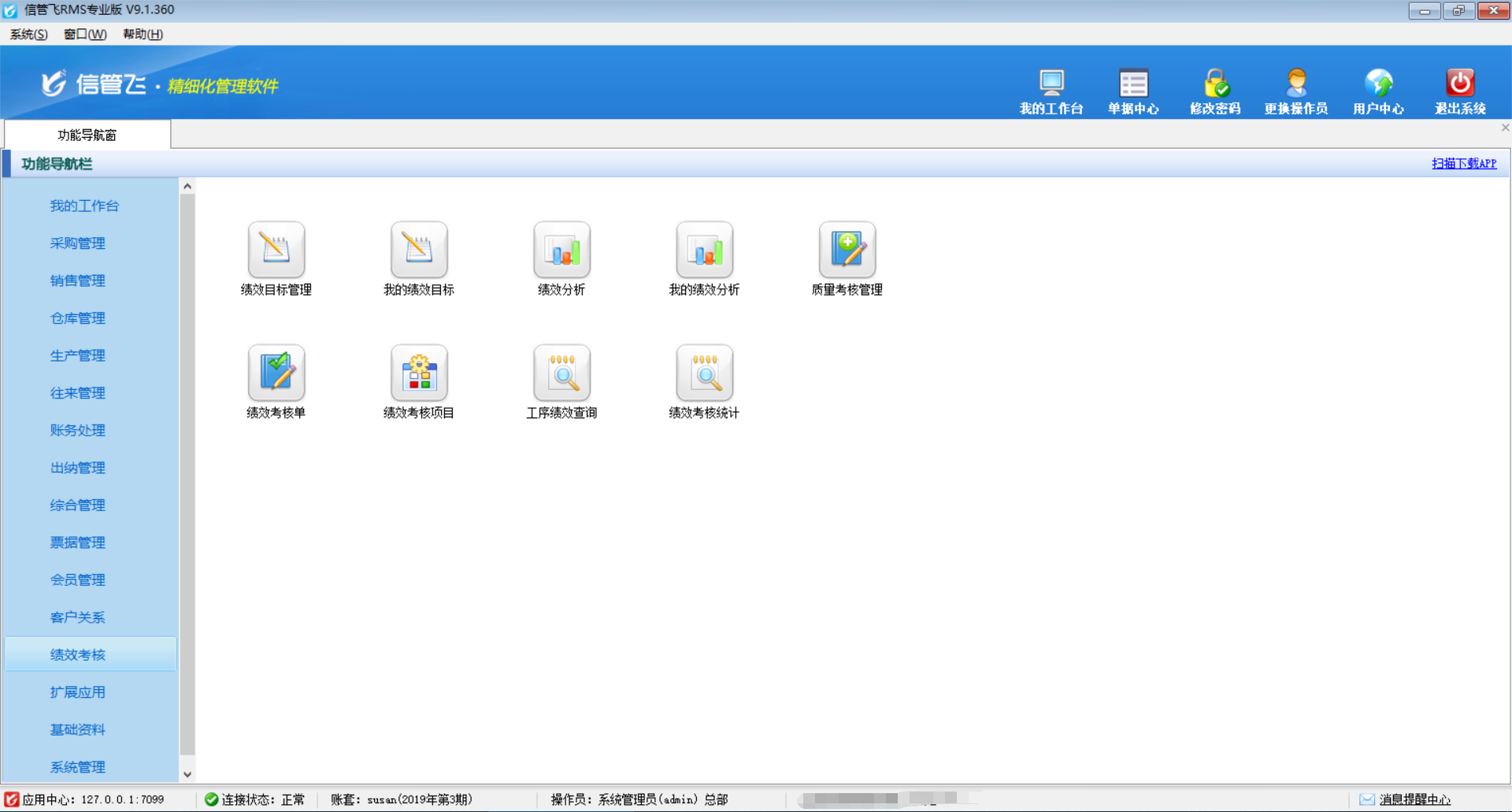Open the 工序绩效查询 search icon
Viewport: 1512px width, 812px height.
(561, 373)
